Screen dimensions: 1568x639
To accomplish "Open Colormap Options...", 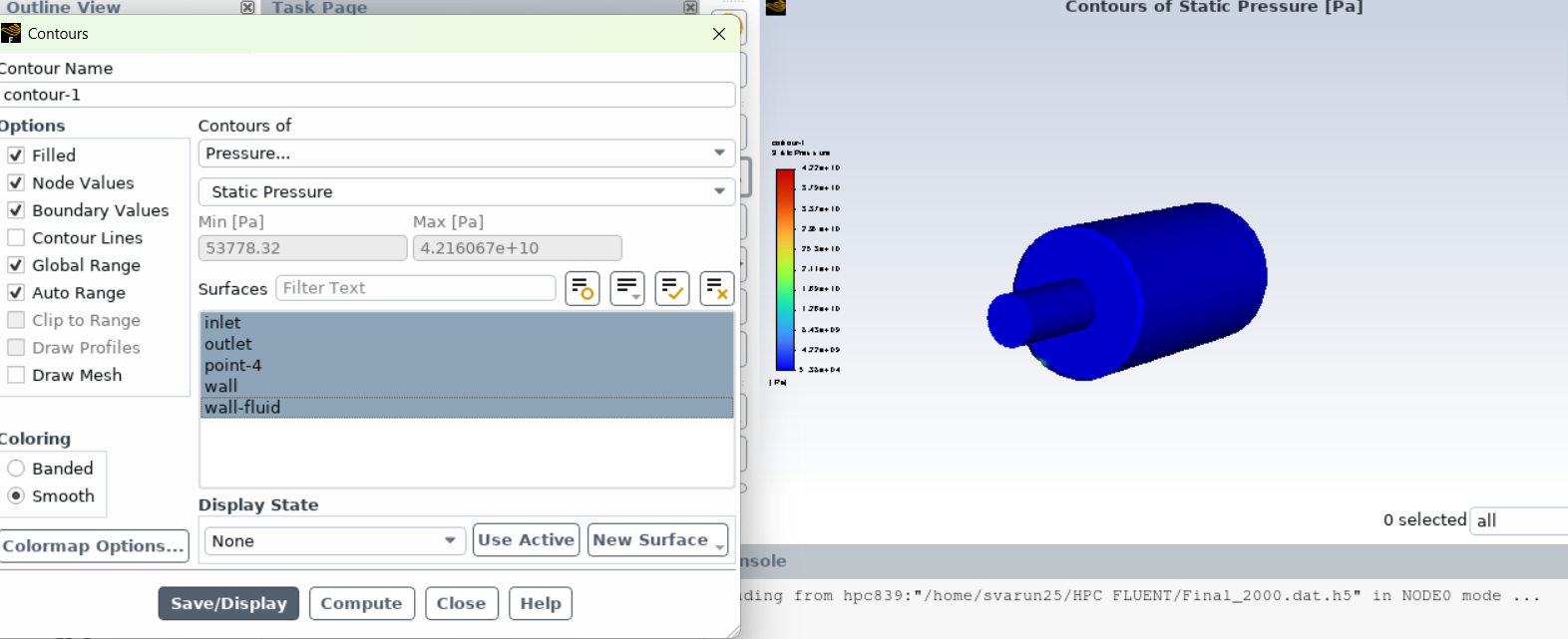I will pos(94,546).
